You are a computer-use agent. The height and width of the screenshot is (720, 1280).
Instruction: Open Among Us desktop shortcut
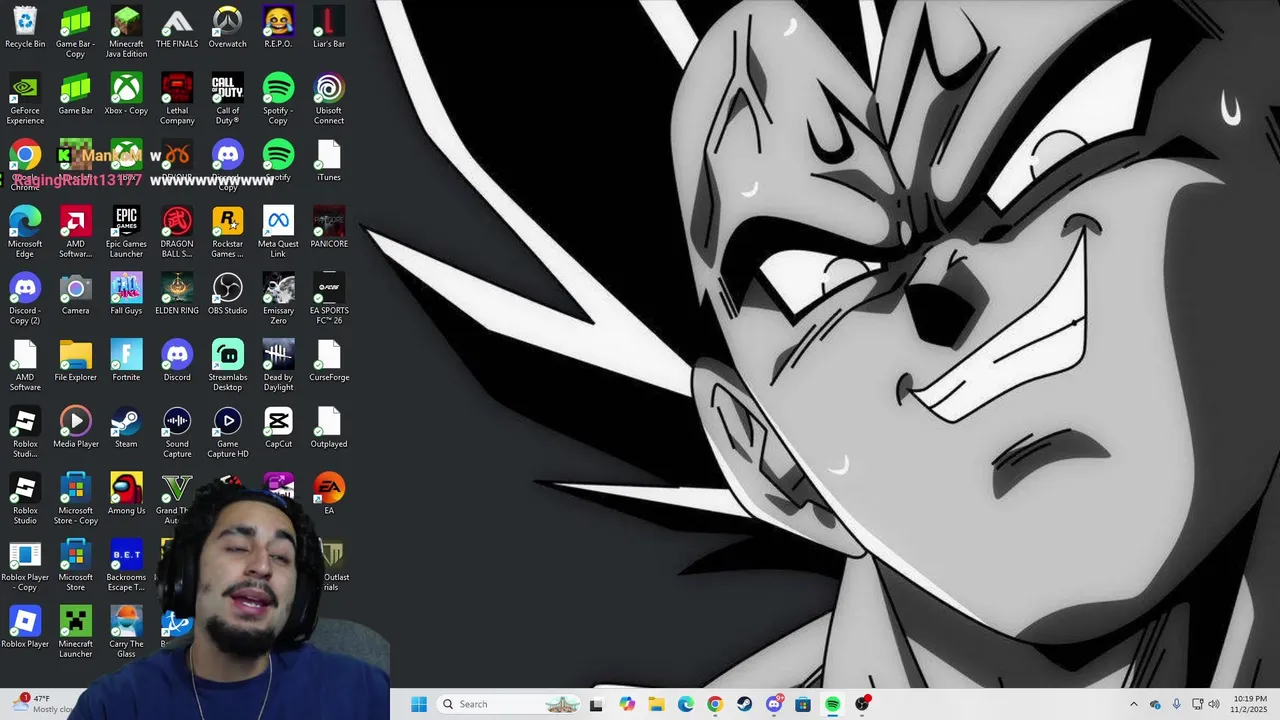click(126, 494)
